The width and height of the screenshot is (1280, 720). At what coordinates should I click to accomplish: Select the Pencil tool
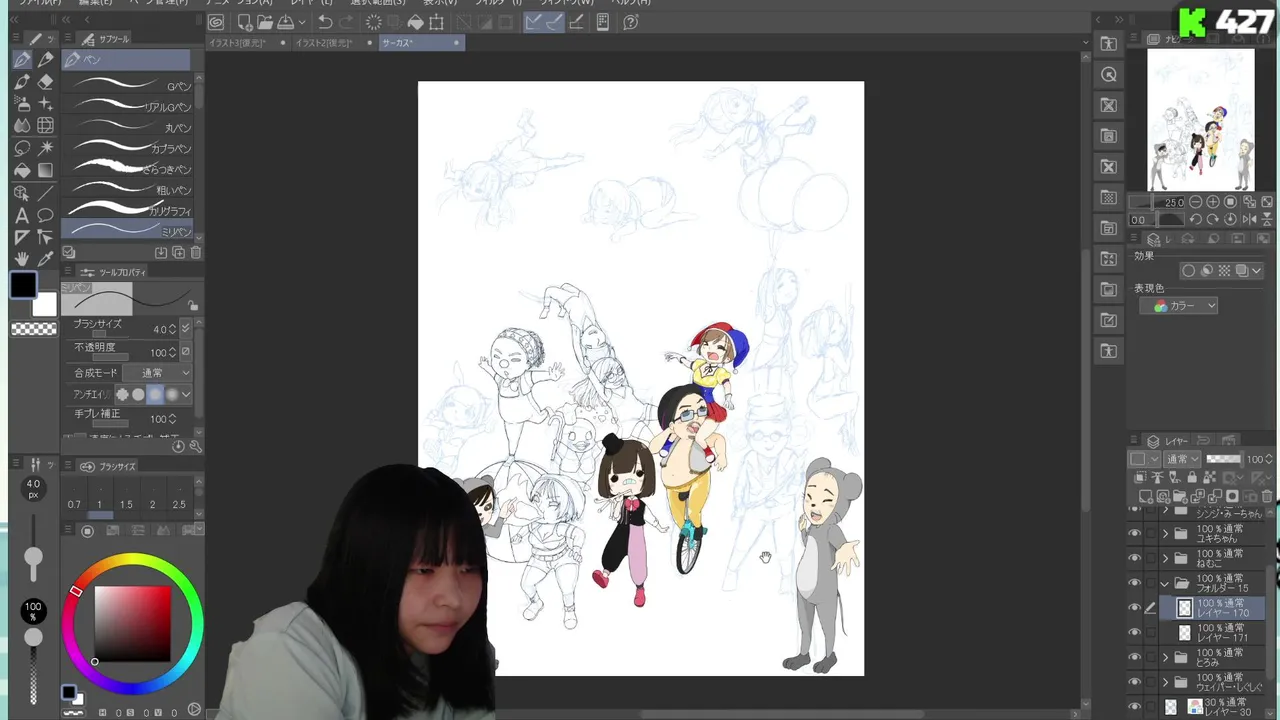tap(45, 60)
